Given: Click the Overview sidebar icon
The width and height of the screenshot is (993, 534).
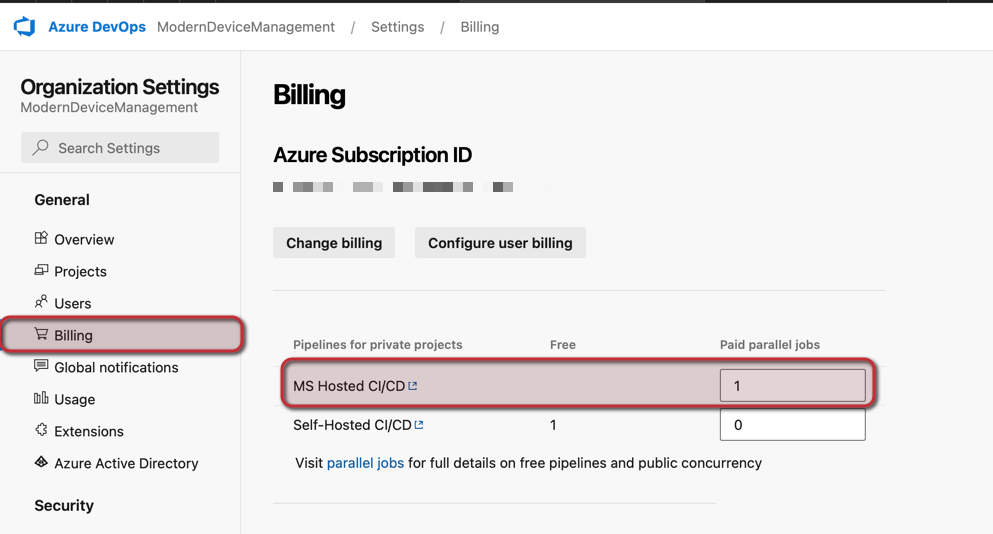Looking at the screenshot, I should pyautogui.click(x=41, y=238).
